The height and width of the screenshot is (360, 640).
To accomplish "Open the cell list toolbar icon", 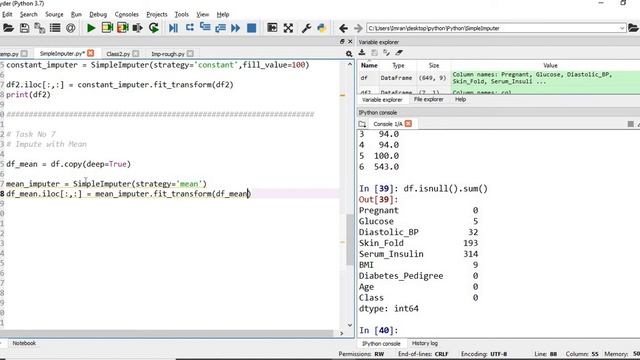I will coord(55,28).
